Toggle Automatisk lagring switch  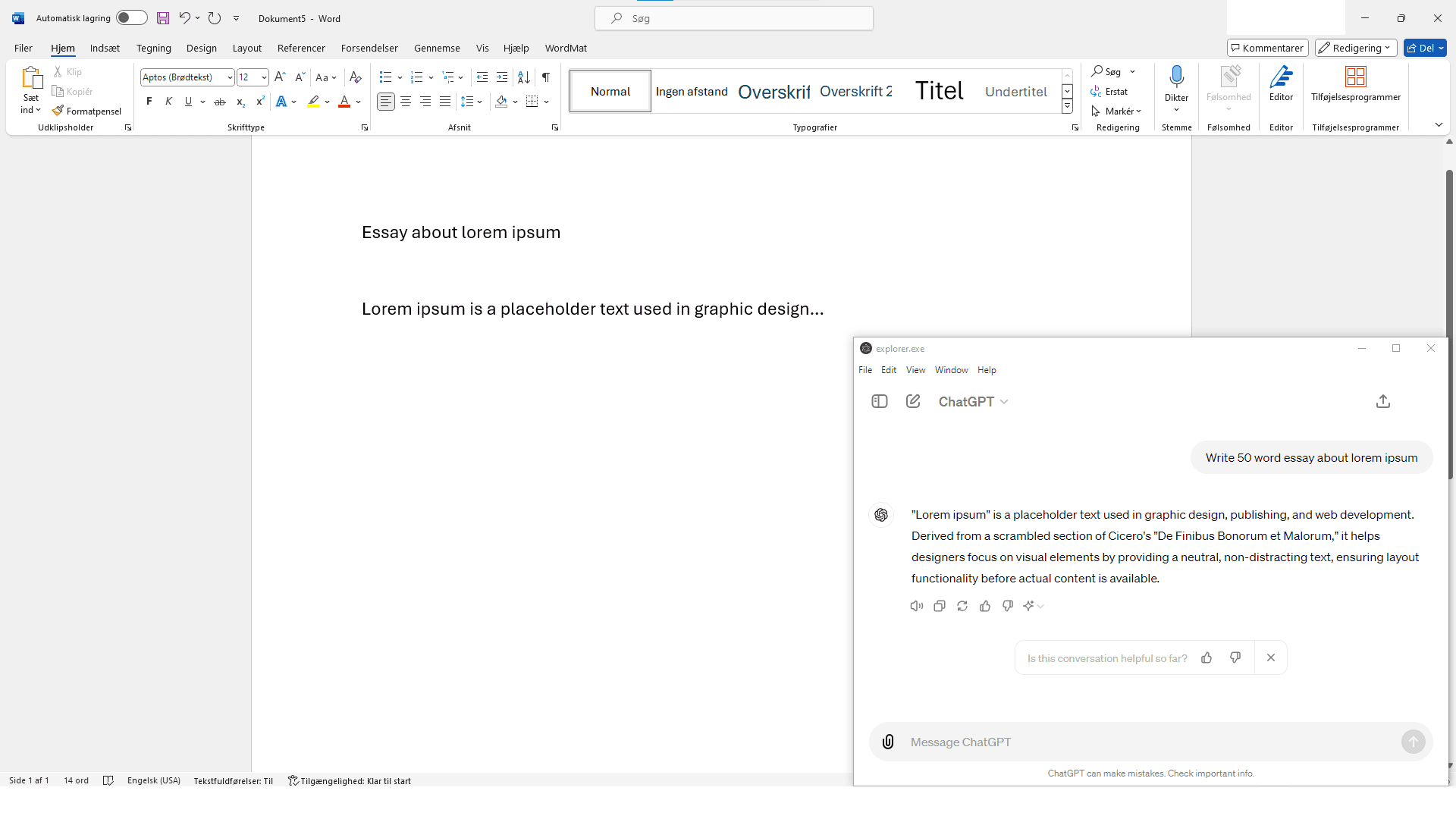pyautogui.click(x=131, y=18)
